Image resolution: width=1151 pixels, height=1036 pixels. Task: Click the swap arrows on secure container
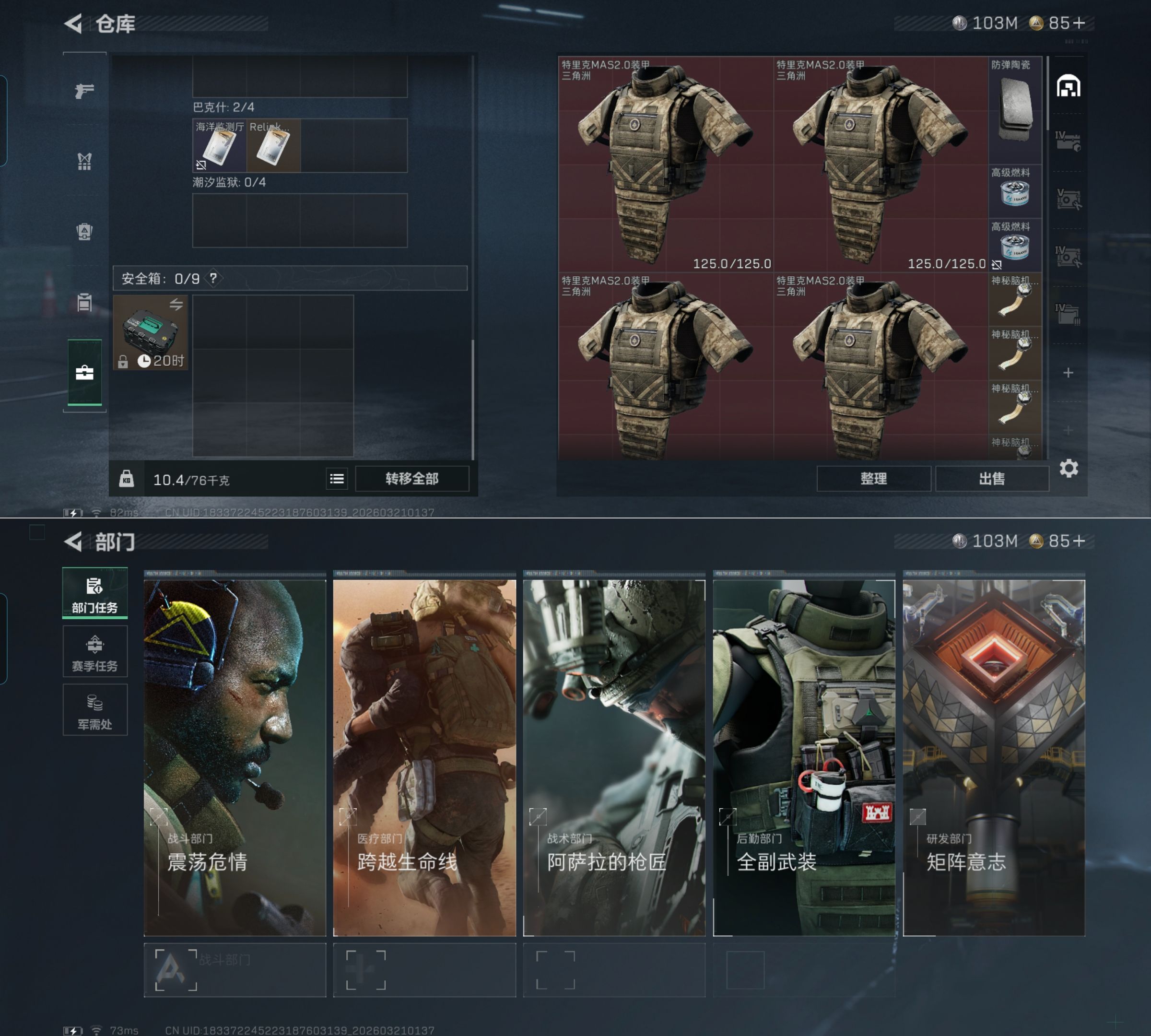pos(176,305)
